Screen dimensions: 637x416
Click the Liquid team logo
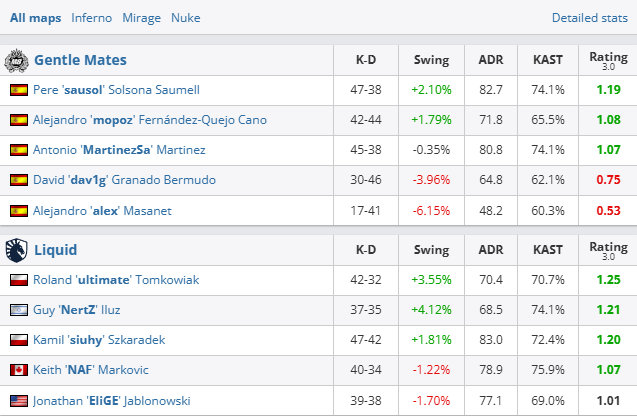pos(18,249)
